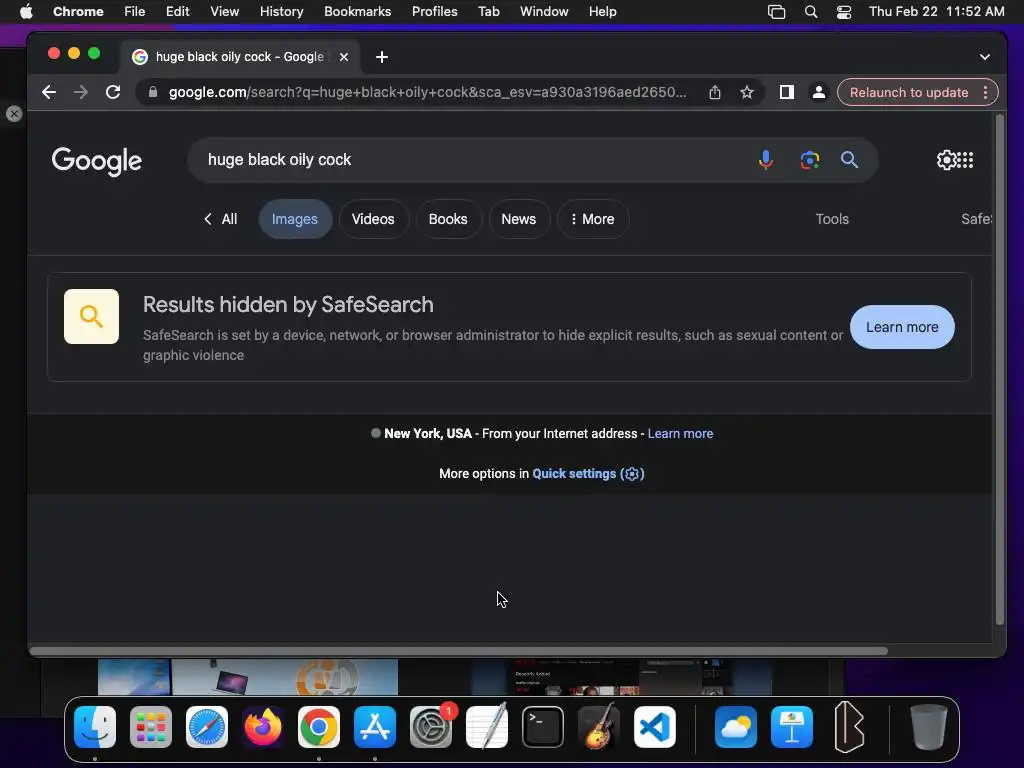Open Chrome side panel icon
This screenshot has height=768, width=1024.
coord(787,92)
